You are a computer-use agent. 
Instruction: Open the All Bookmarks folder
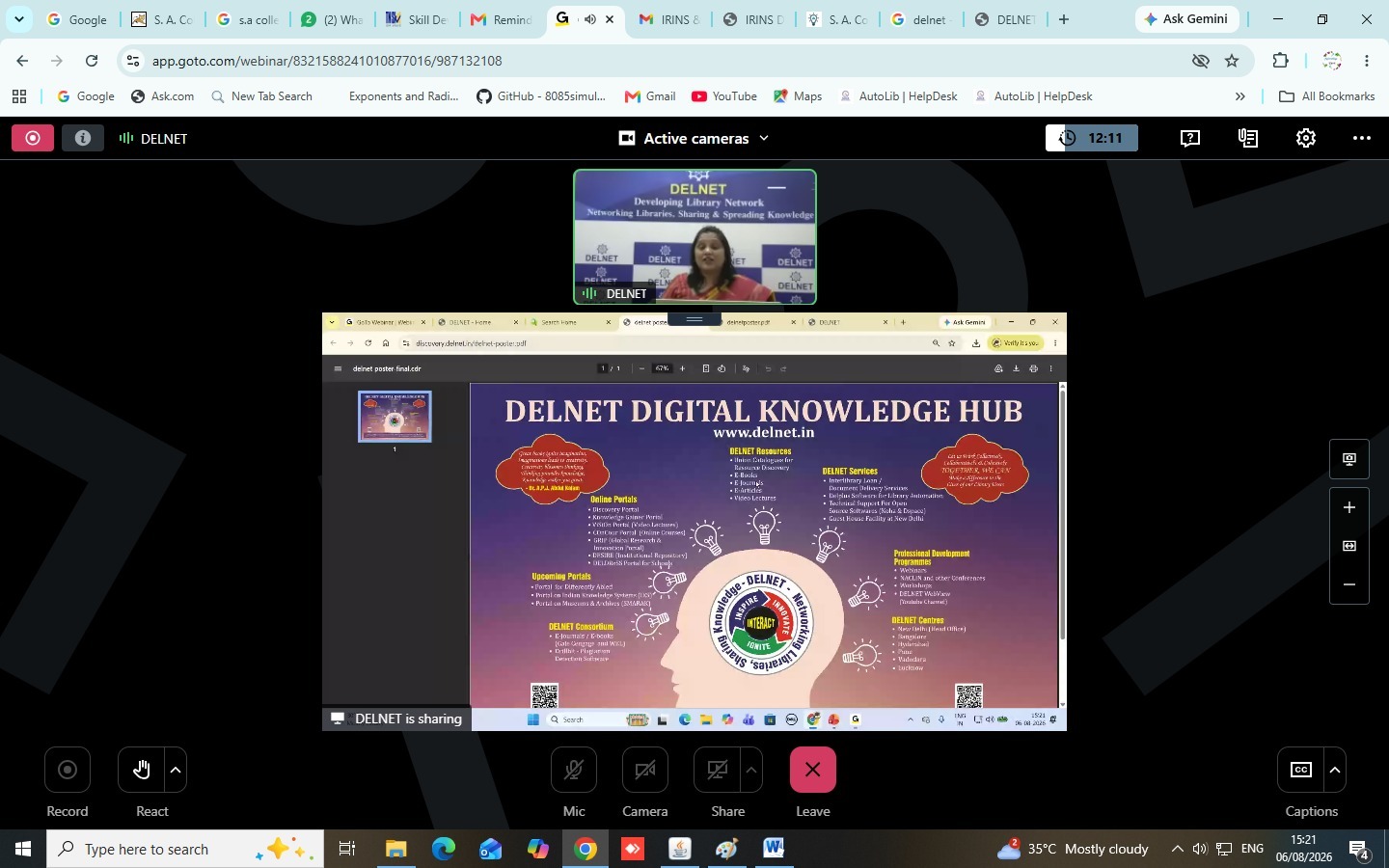[1326, 96]
